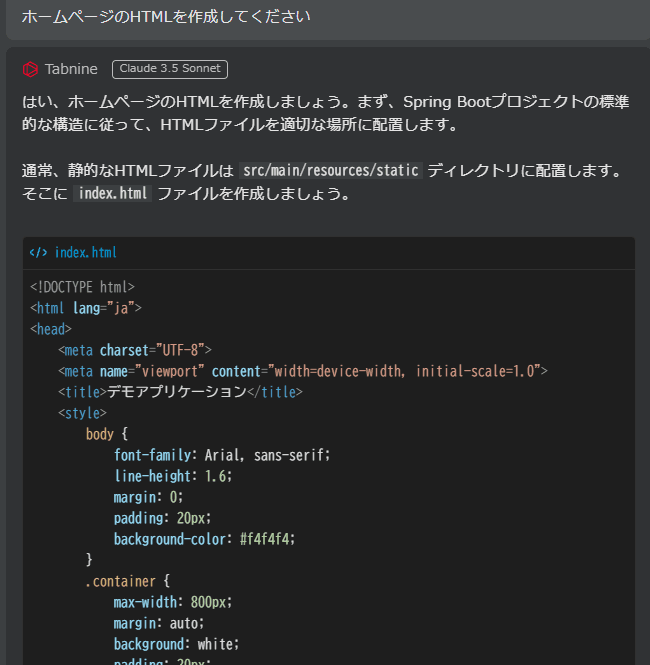
Task: Click the Claude 3.5 Sonnet model badge
Action: coord(170,69)
